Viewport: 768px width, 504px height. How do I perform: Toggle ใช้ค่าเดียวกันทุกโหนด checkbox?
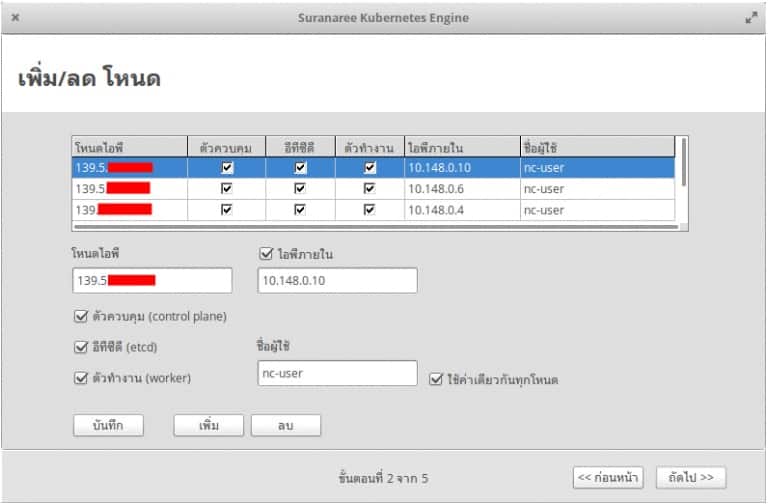tap(436, 380)
